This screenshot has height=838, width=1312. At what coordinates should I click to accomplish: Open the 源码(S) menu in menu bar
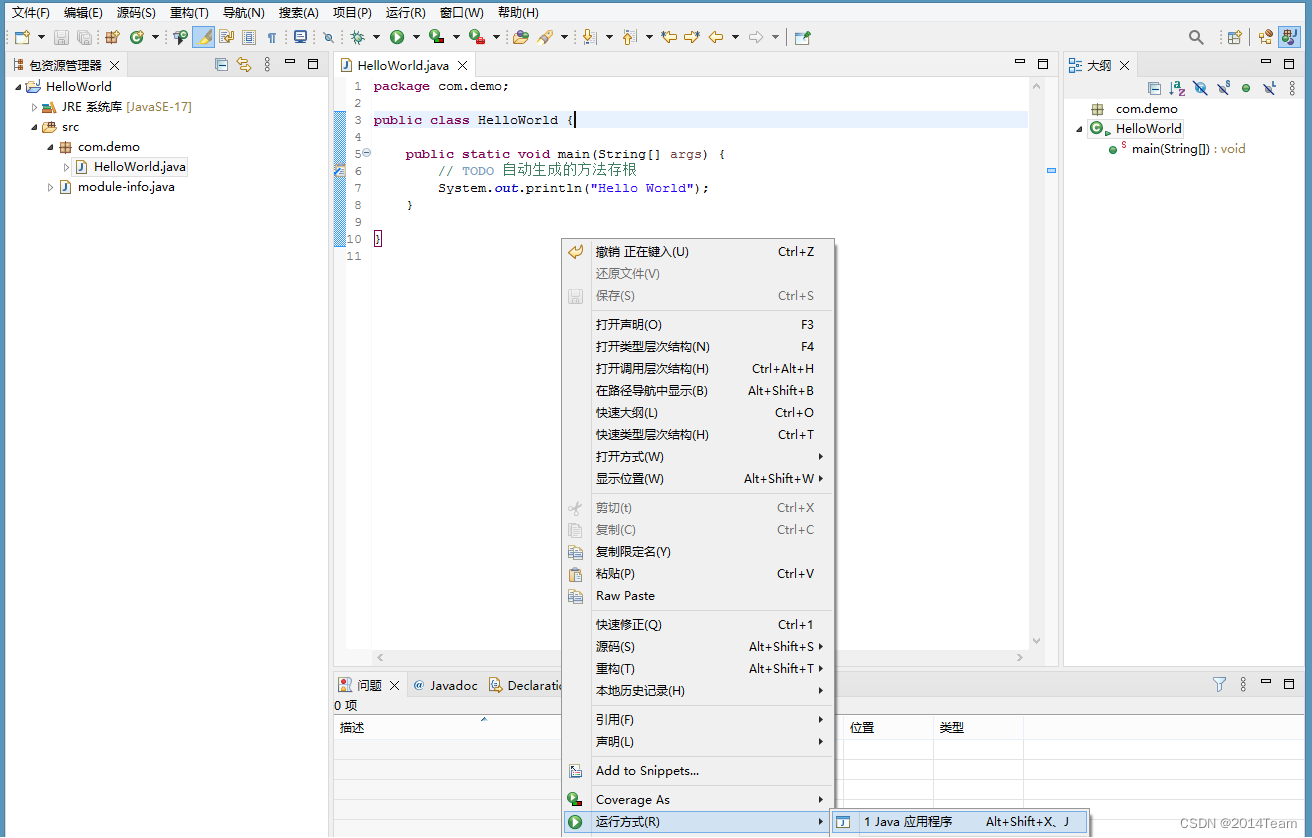[x=136, y=13]
